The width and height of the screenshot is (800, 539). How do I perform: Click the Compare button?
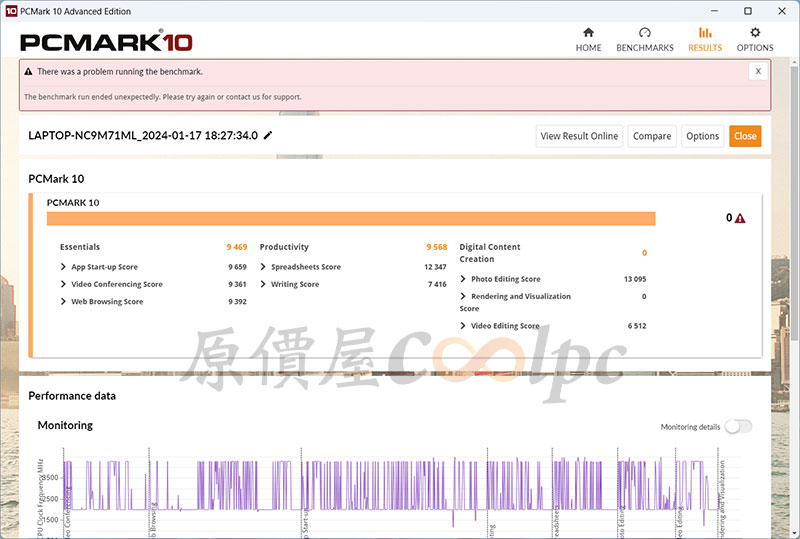click(652, 136)
